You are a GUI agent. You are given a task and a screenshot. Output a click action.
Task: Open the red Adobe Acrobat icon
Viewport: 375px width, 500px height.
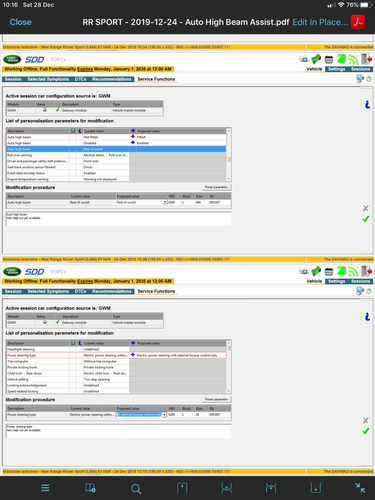(x=358, y=22)
